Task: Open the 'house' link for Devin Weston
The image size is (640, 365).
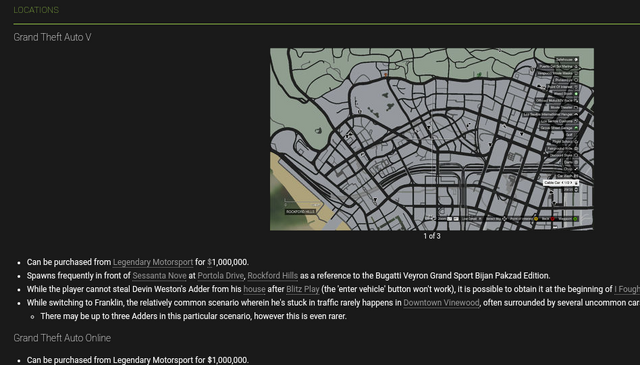Action: pos(254,289)
